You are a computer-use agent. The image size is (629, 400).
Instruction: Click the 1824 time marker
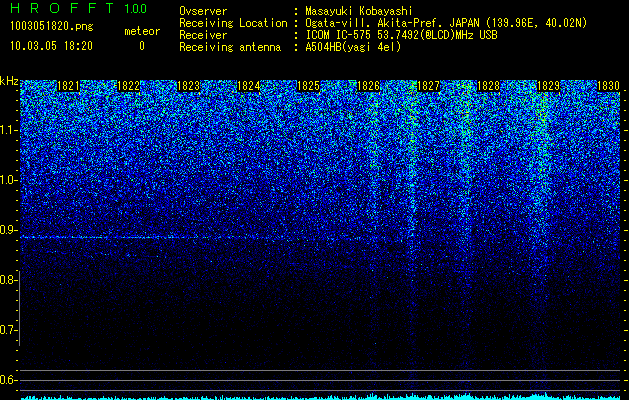coord(248,86)
